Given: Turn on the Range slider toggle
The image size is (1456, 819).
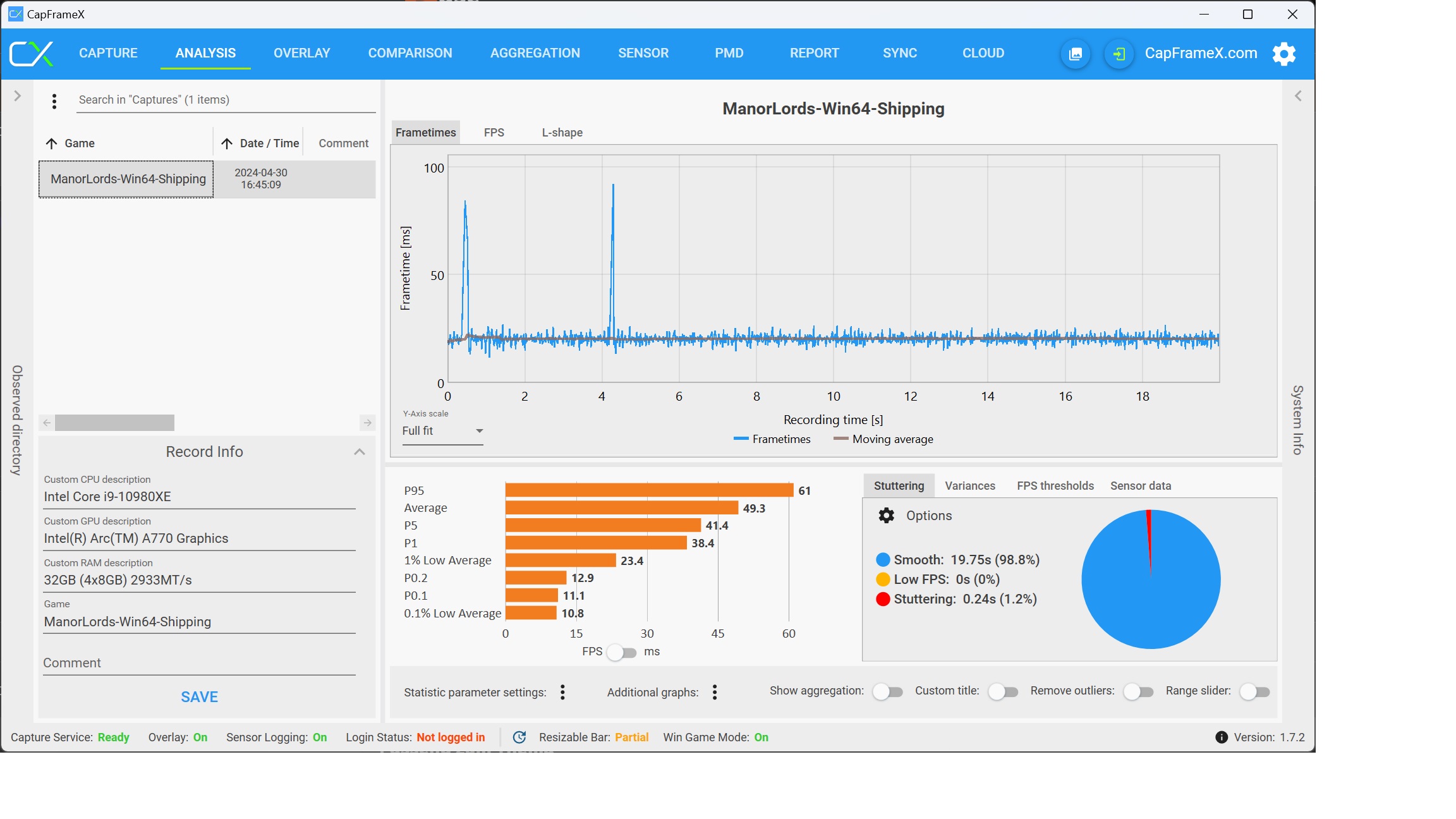Looking at the screenshot, I should [x=1254, y=692].
